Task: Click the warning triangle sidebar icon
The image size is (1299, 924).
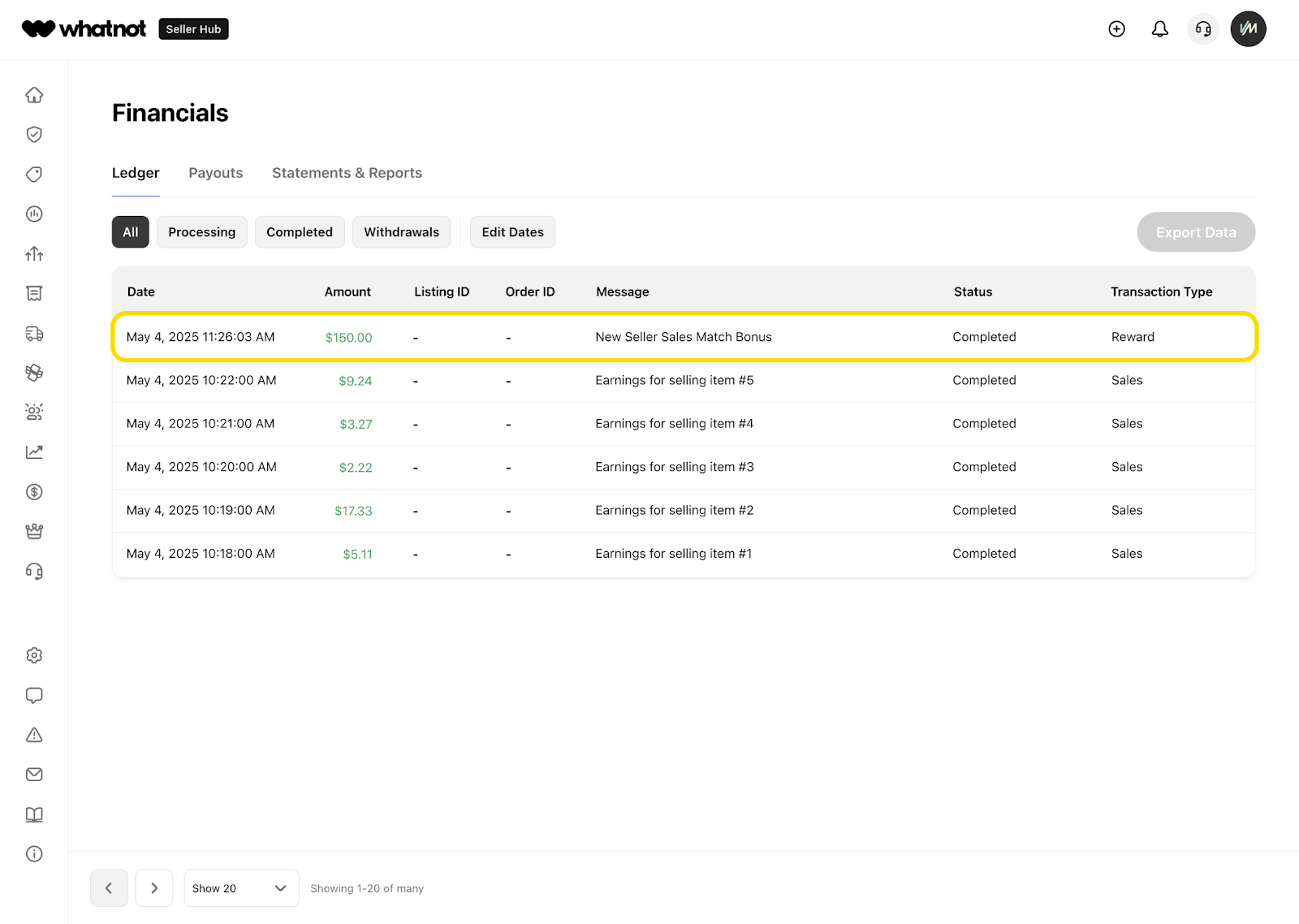Action: [34, 735]
